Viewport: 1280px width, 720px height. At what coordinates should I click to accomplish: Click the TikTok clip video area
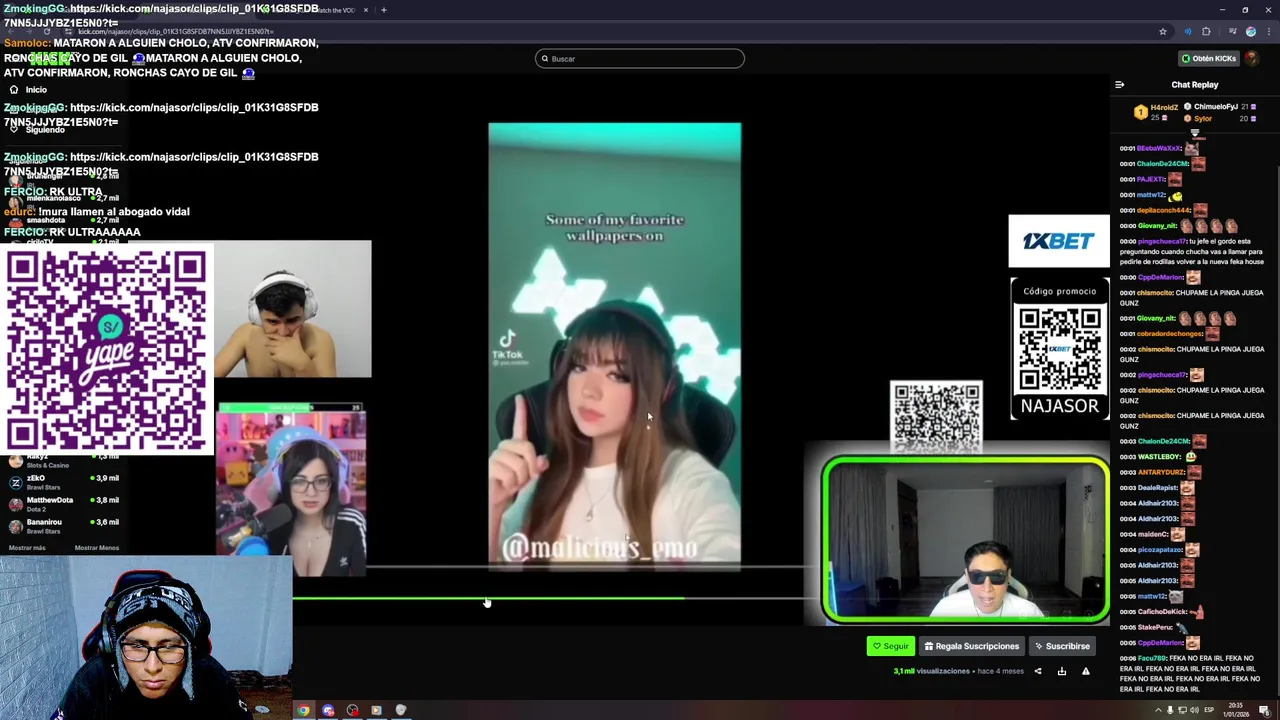pyautogui.click(x=615, y=347)
